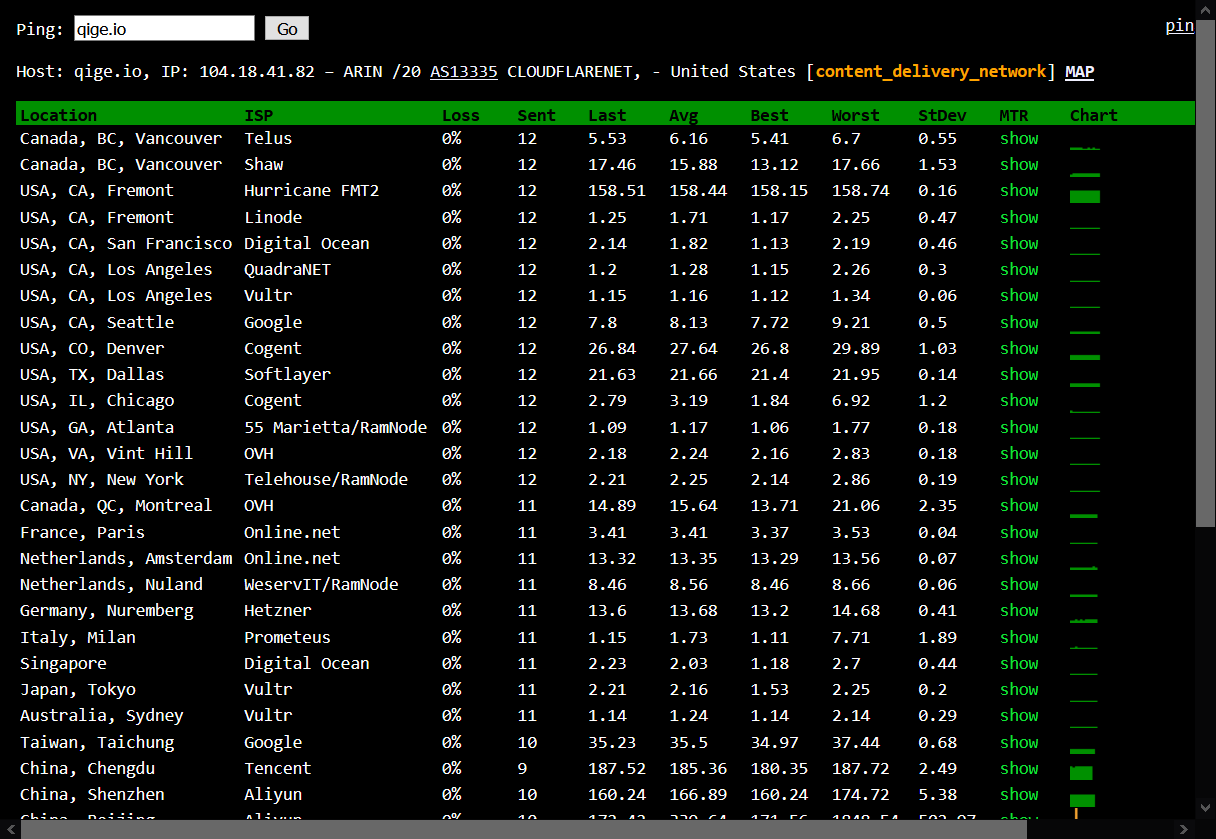Viewport: 1216px width, 839px height.
Task: Show MTR for Fremont Linode row
Action: pos(1019,217)
